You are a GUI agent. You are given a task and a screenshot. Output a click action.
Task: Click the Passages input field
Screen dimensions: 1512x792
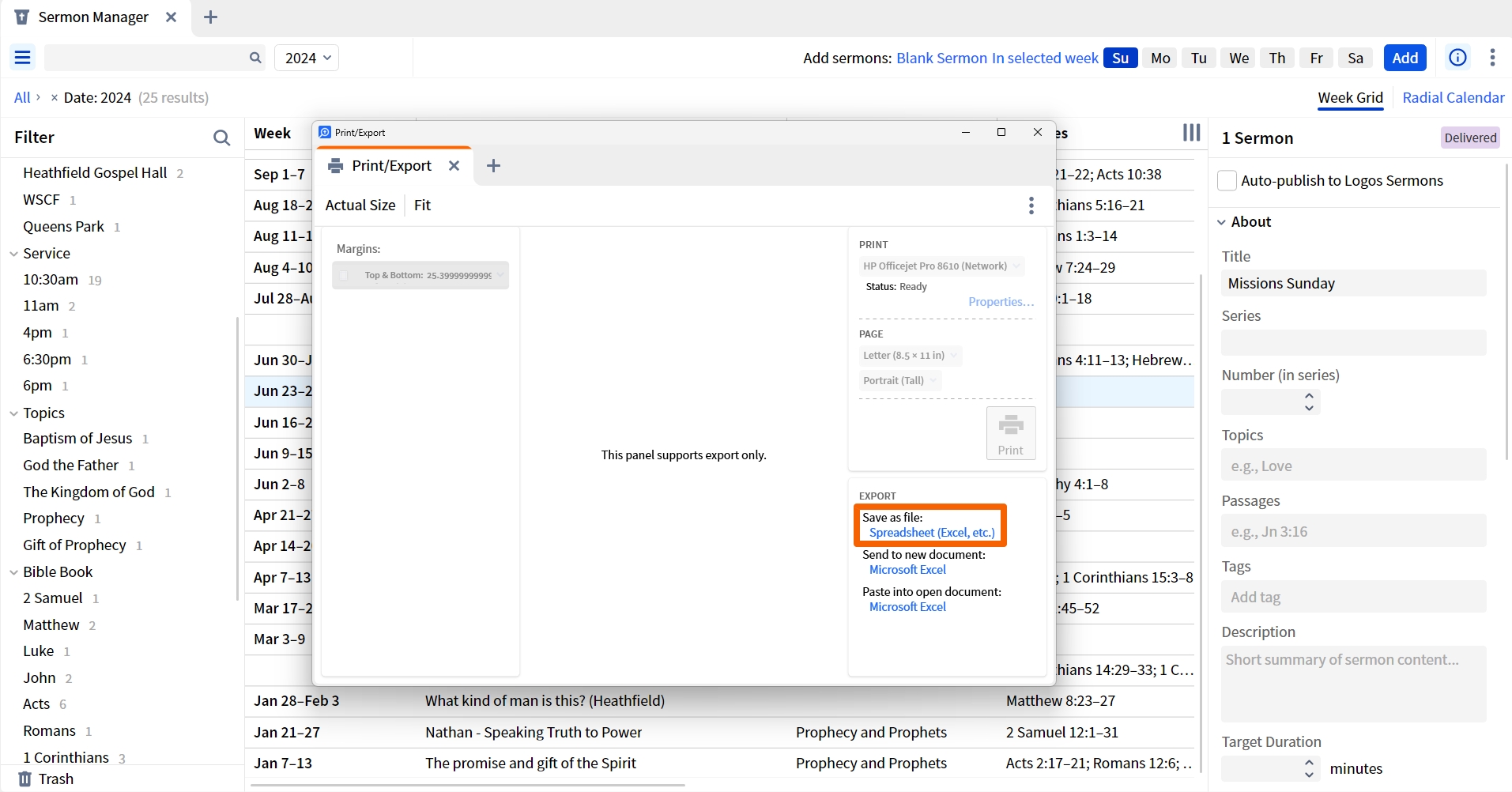coord(1353,531)
